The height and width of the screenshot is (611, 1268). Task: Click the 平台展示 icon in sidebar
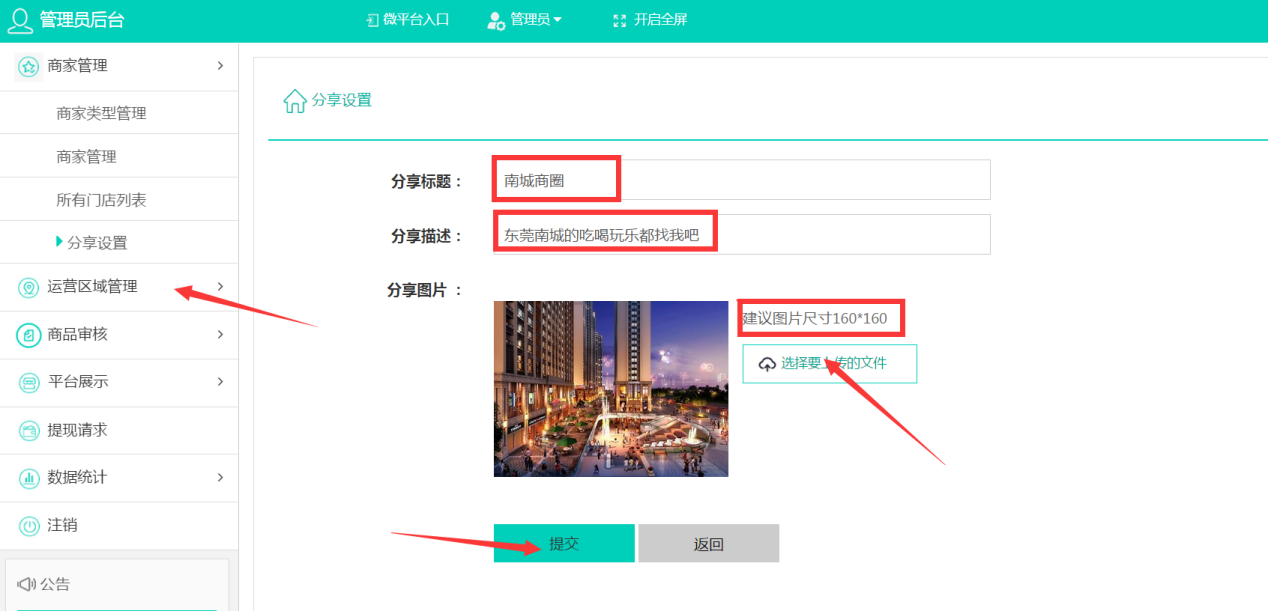point(29,382)
